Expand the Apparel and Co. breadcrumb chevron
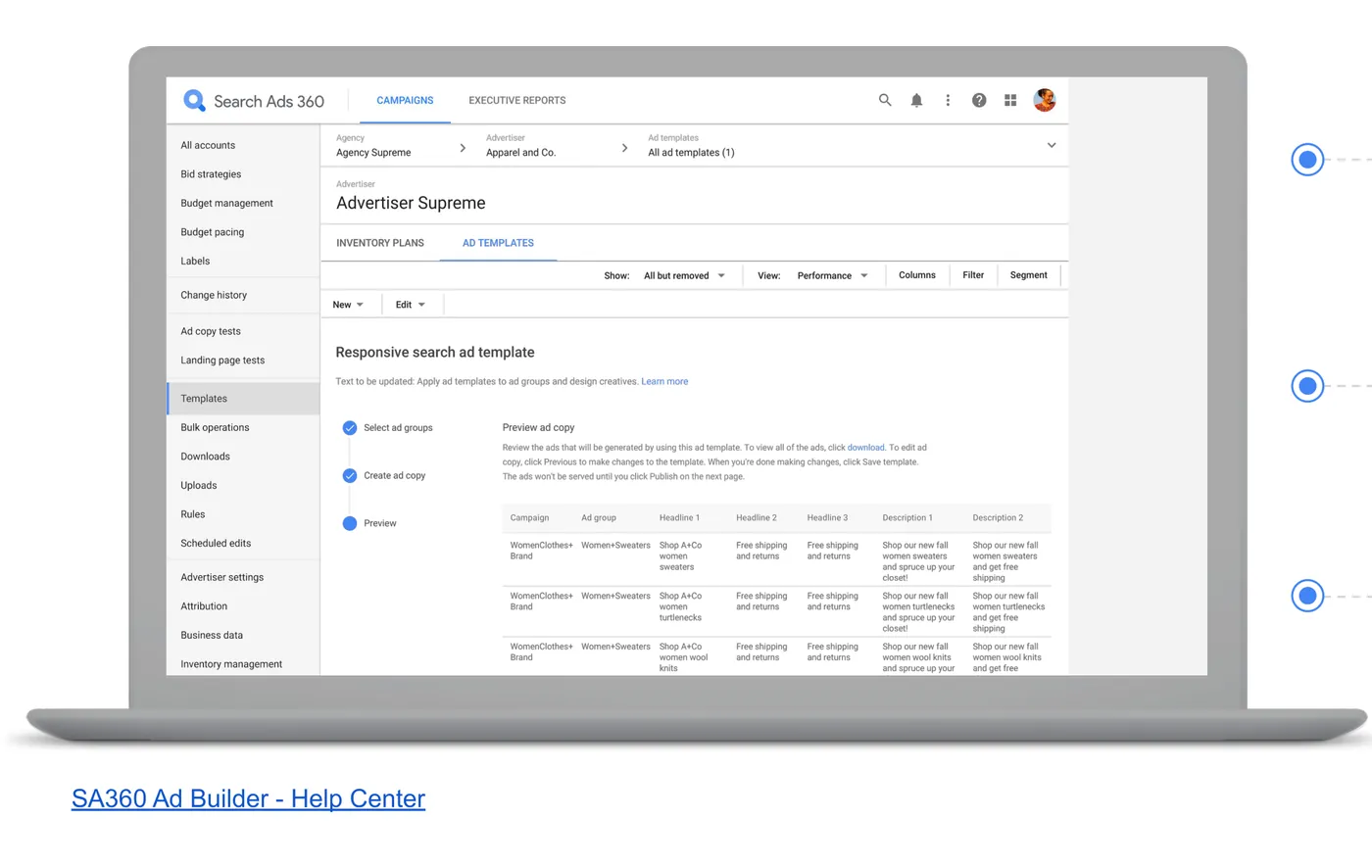This screenshot has height=868, width=1372. pos(625,148)
